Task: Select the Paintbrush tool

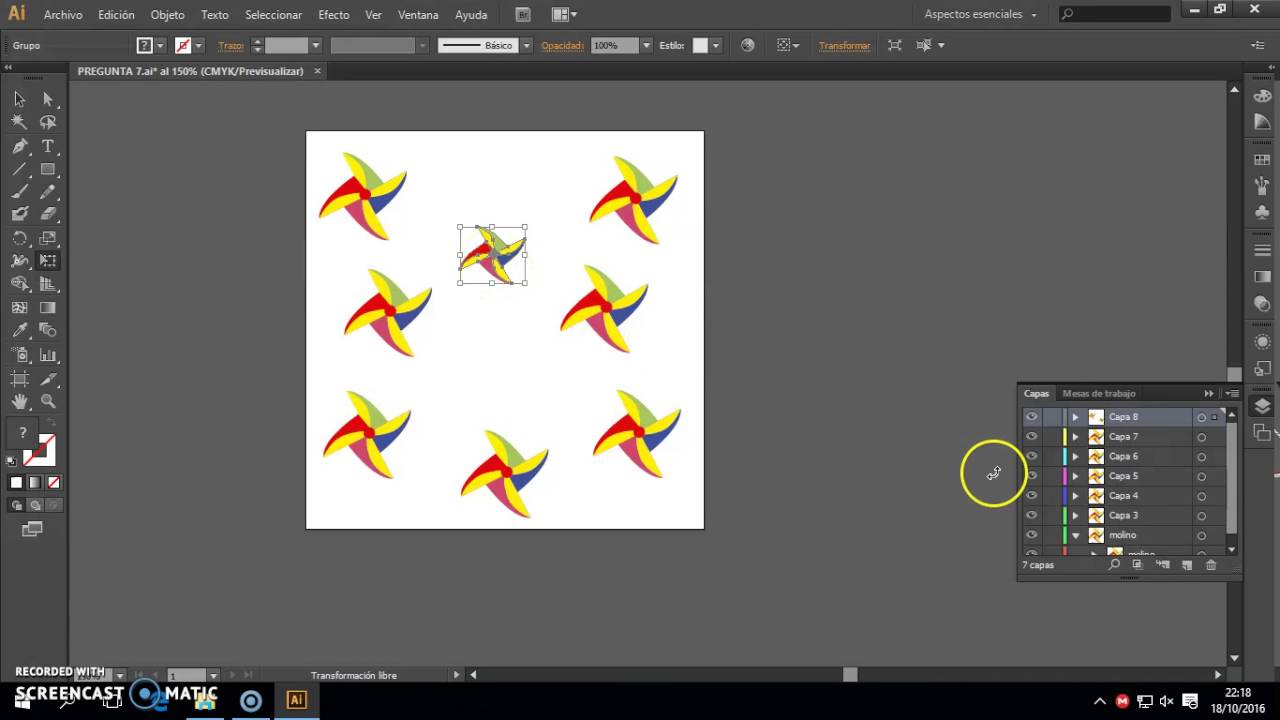Action: click(x=19, y=192)
